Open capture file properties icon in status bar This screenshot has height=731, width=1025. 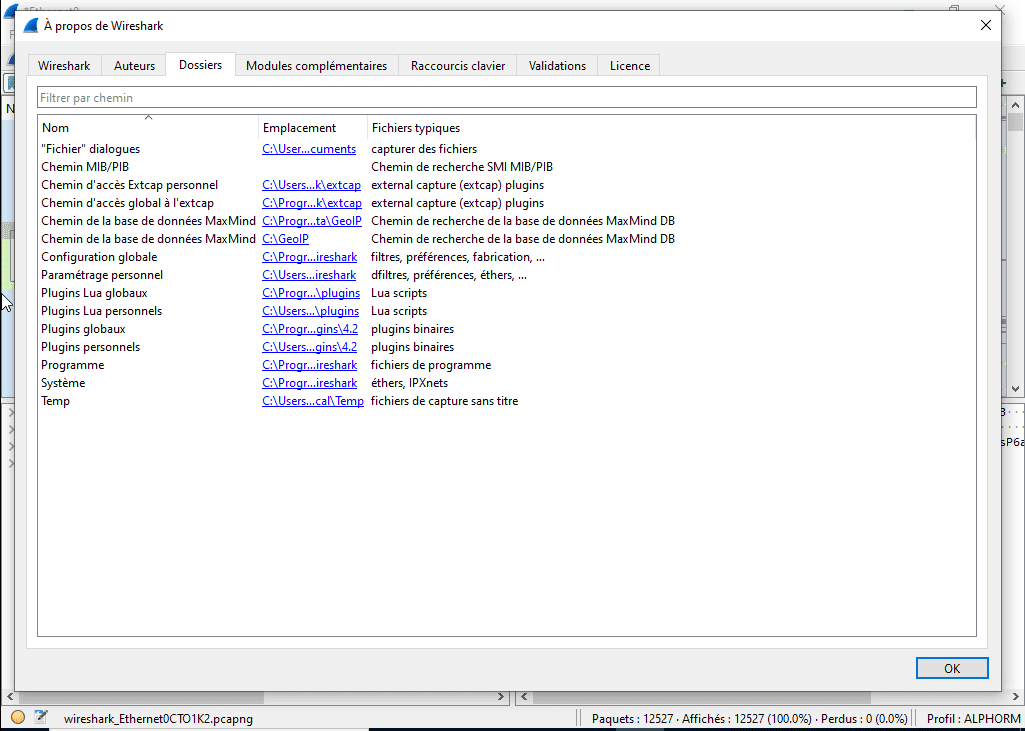click(x=41, y=717)
